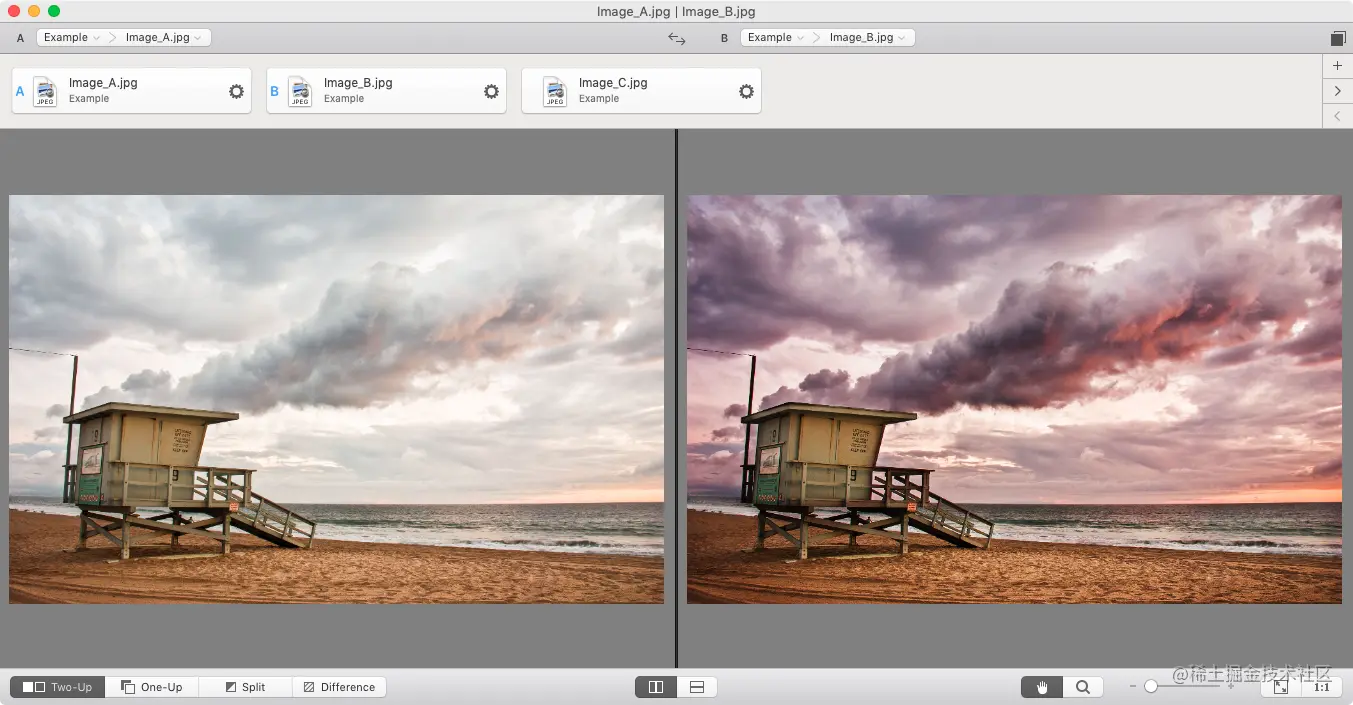Adjust the zoom slider knob
This screenshot has width=1353, height=705.
1151,686
